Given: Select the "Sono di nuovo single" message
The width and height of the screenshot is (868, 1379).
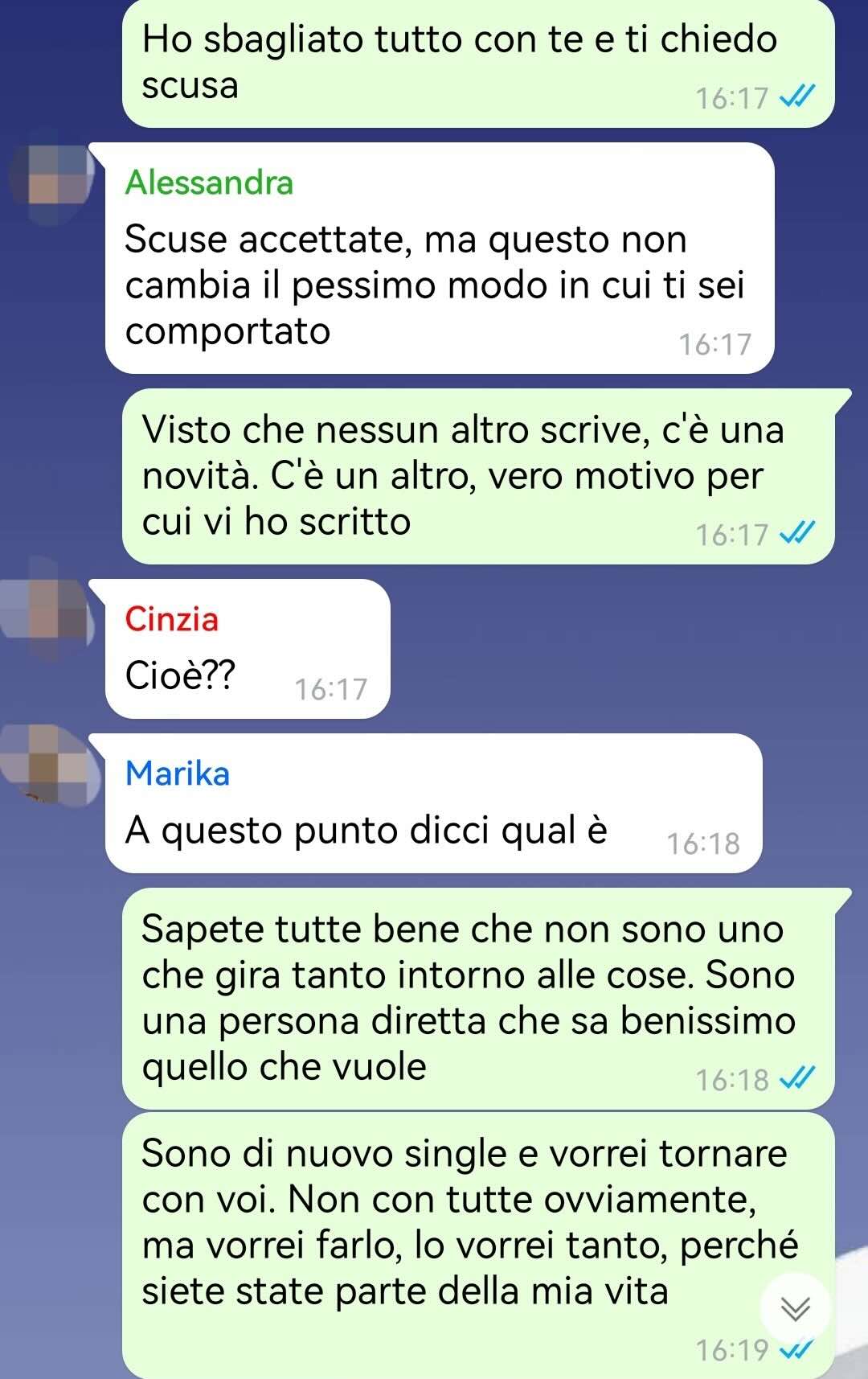Looking at the screenshot, I should [478, 1245].
